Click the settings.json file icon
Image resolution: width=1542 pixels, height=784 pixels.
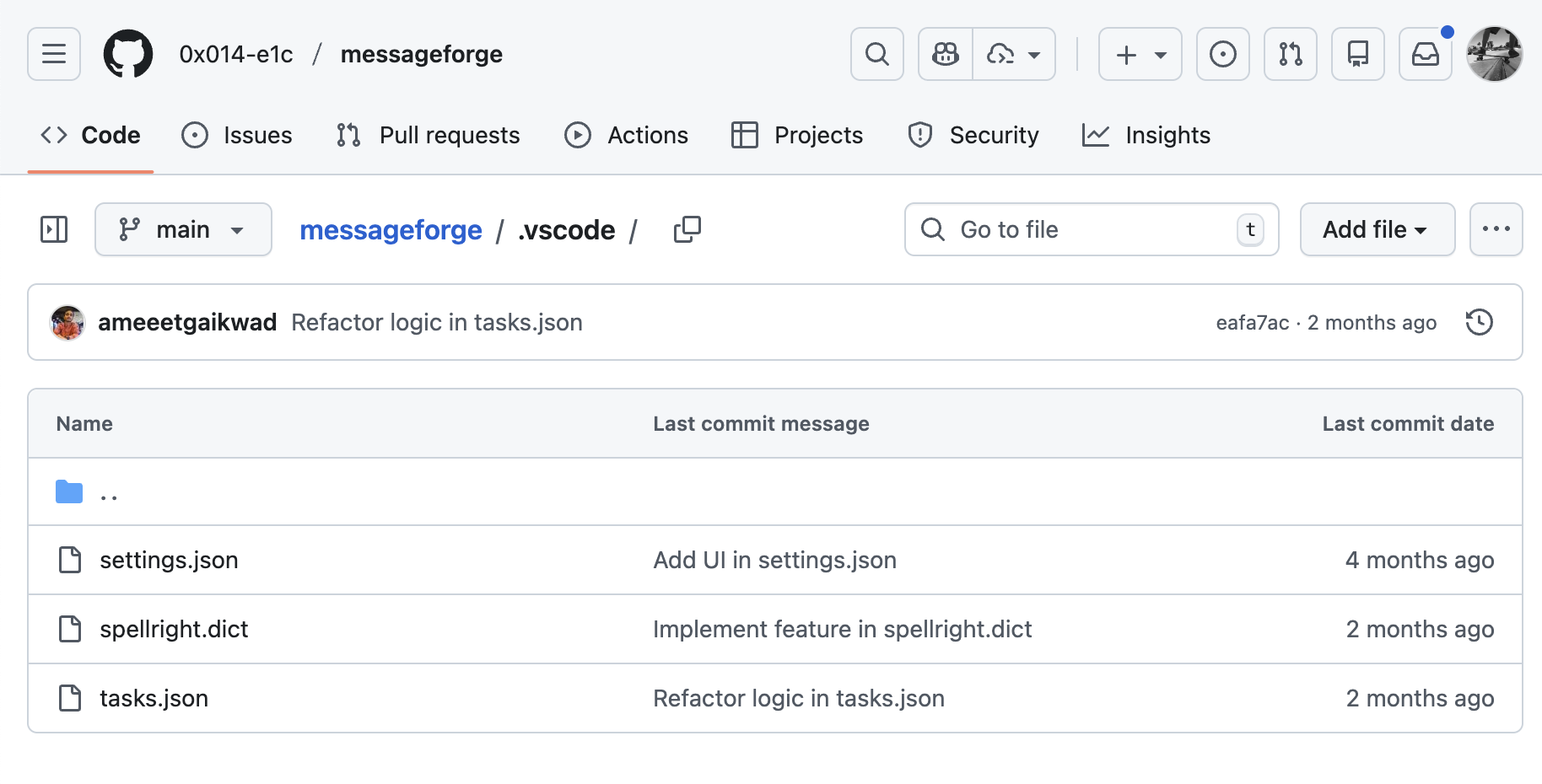tap(70, 560)
